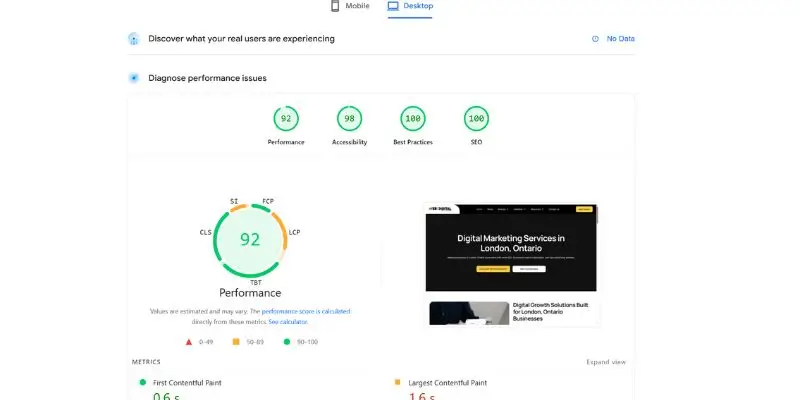
Task: Click the SEO label under the gauge
Action: click(476, 142)
